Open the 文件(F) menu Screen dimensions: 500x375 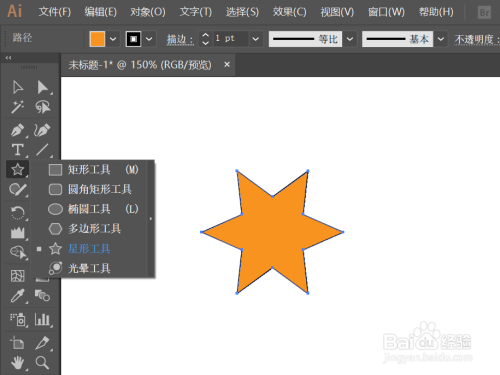click(55, 12)
